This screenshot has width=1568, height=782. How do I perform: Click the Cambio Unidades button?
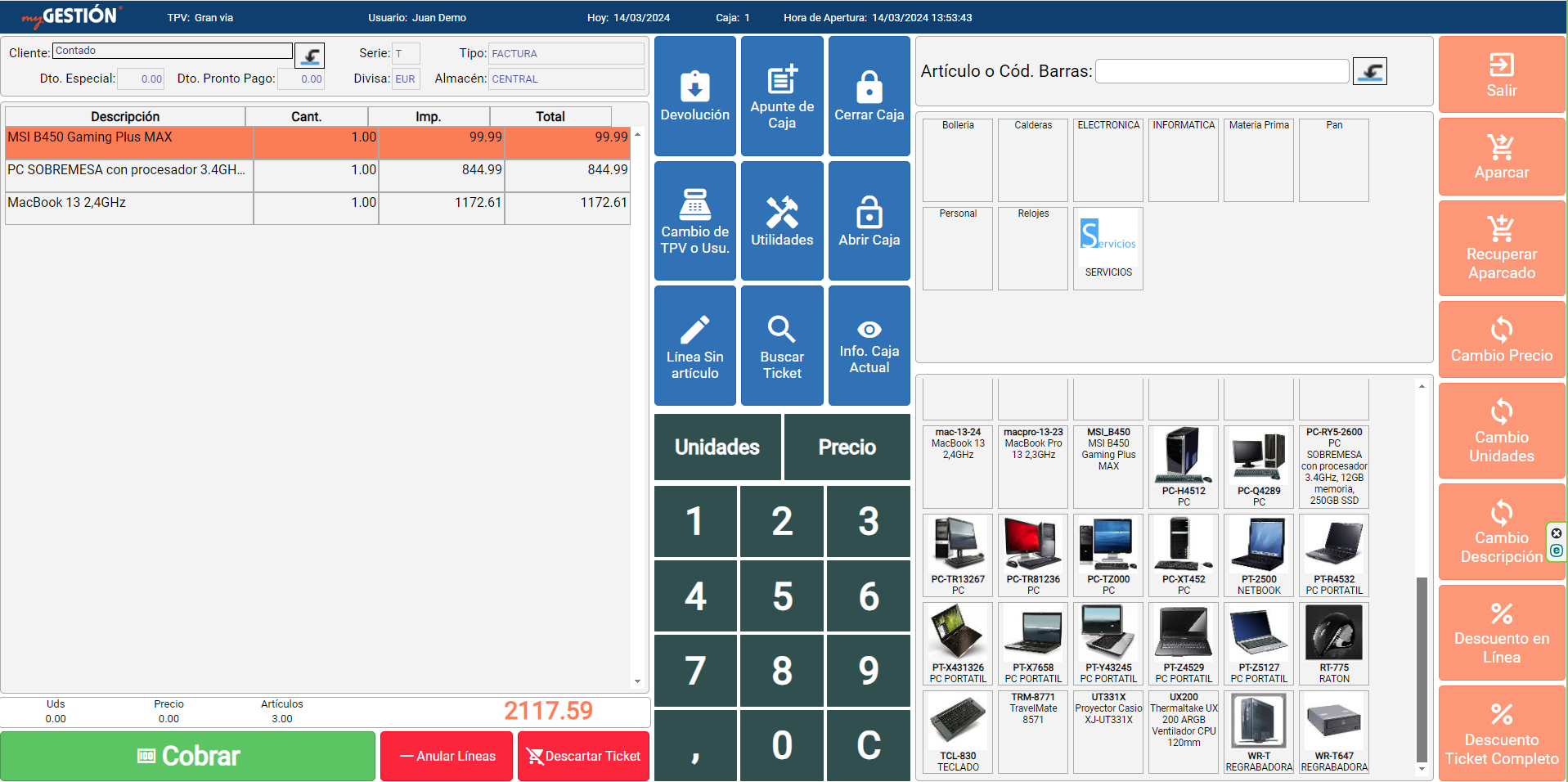pos(1501,431)
